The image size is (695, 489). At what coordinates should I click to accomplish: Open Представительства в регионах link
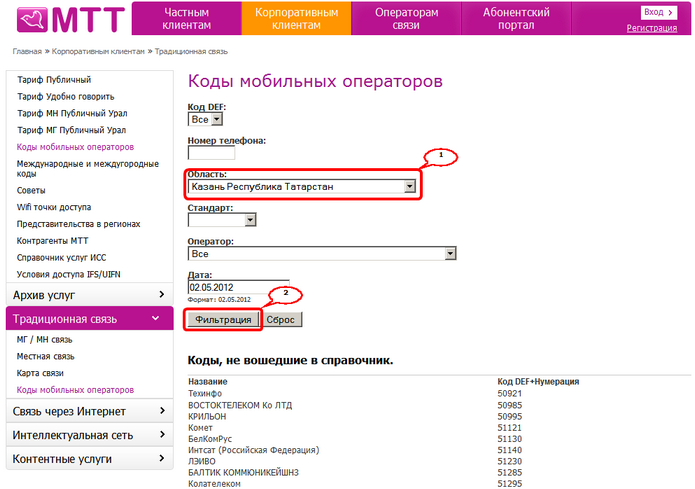78,224
